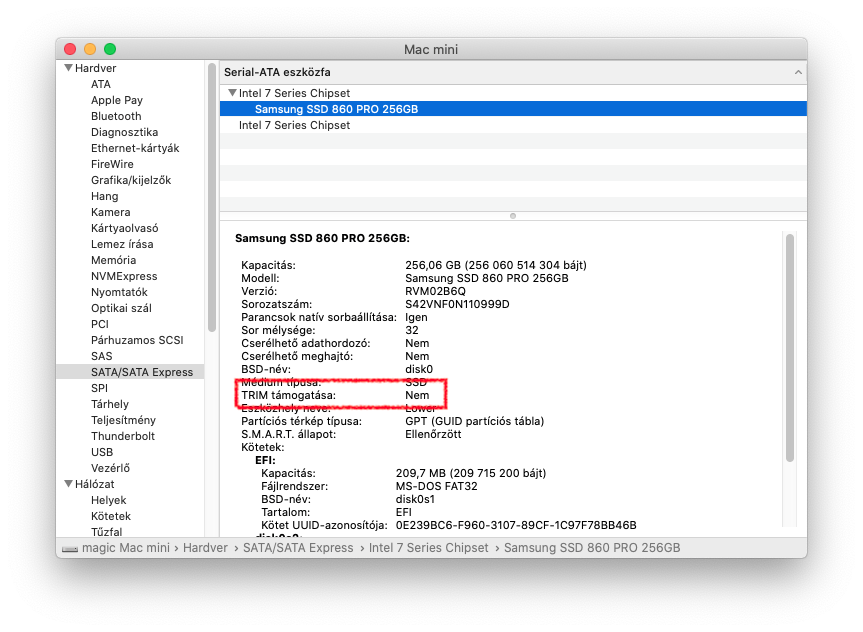The image size is (863, 632).
Task: Click the Mac mini computer icon in path bar
Action: point(70,549)
